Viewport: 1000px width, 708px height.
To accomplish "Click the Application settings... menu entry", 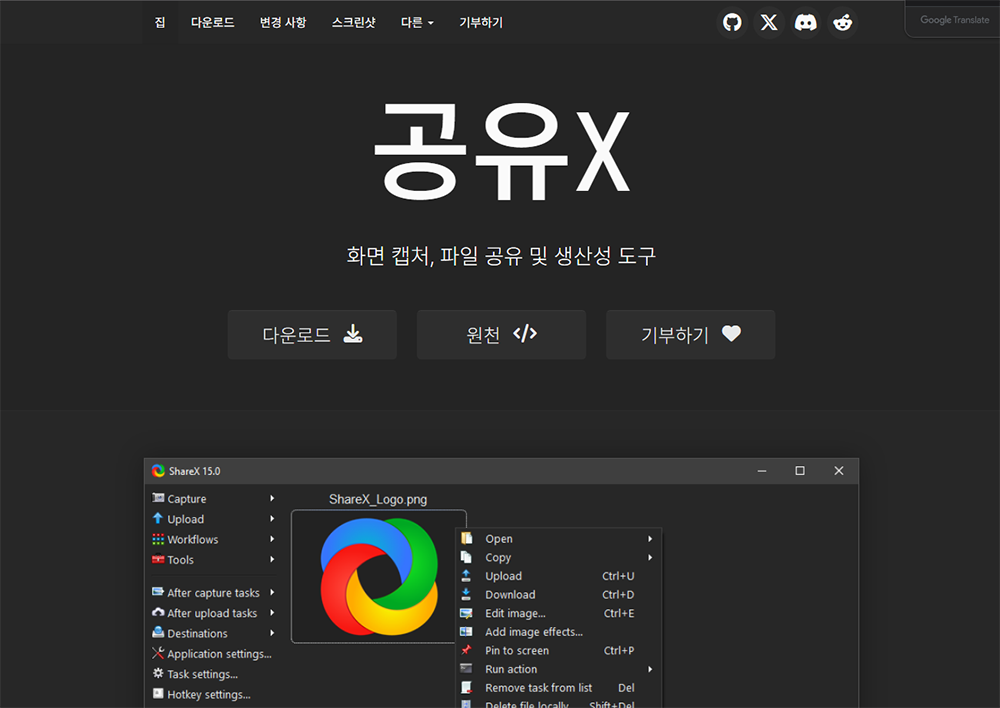I will click(219, 654).
